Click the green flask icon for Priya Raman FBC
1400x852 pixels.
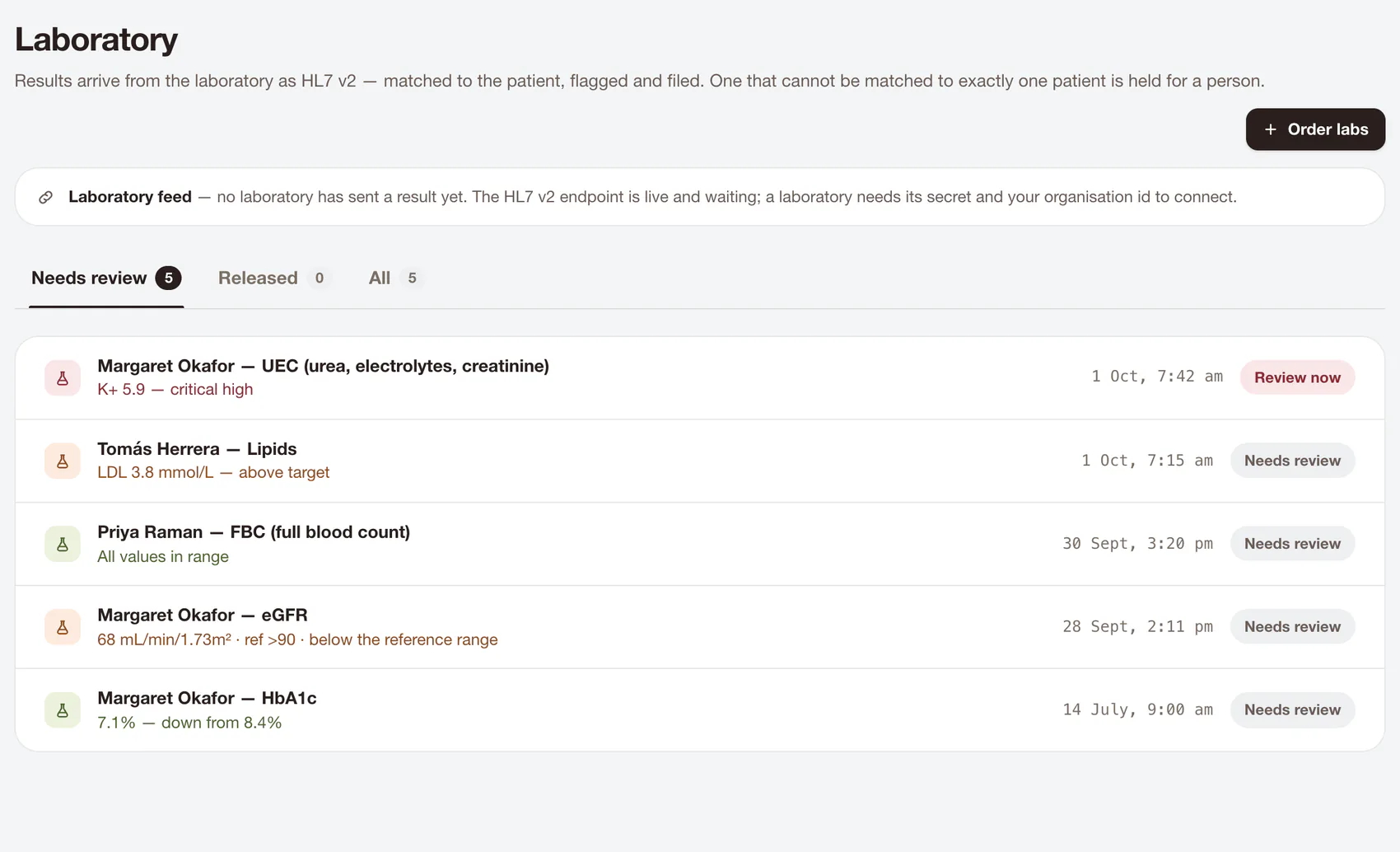coord(63,545)
